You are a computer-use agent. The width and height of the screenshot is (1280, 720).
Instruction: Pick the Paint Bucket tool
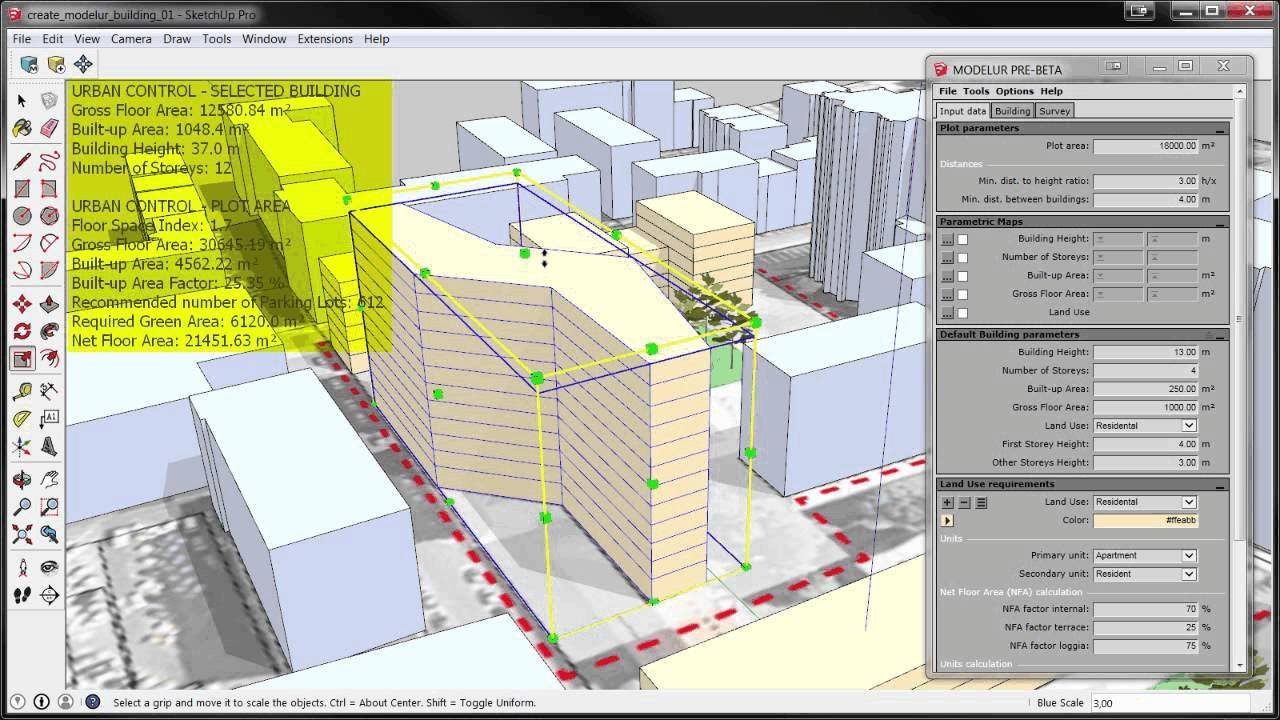[22, 129]
